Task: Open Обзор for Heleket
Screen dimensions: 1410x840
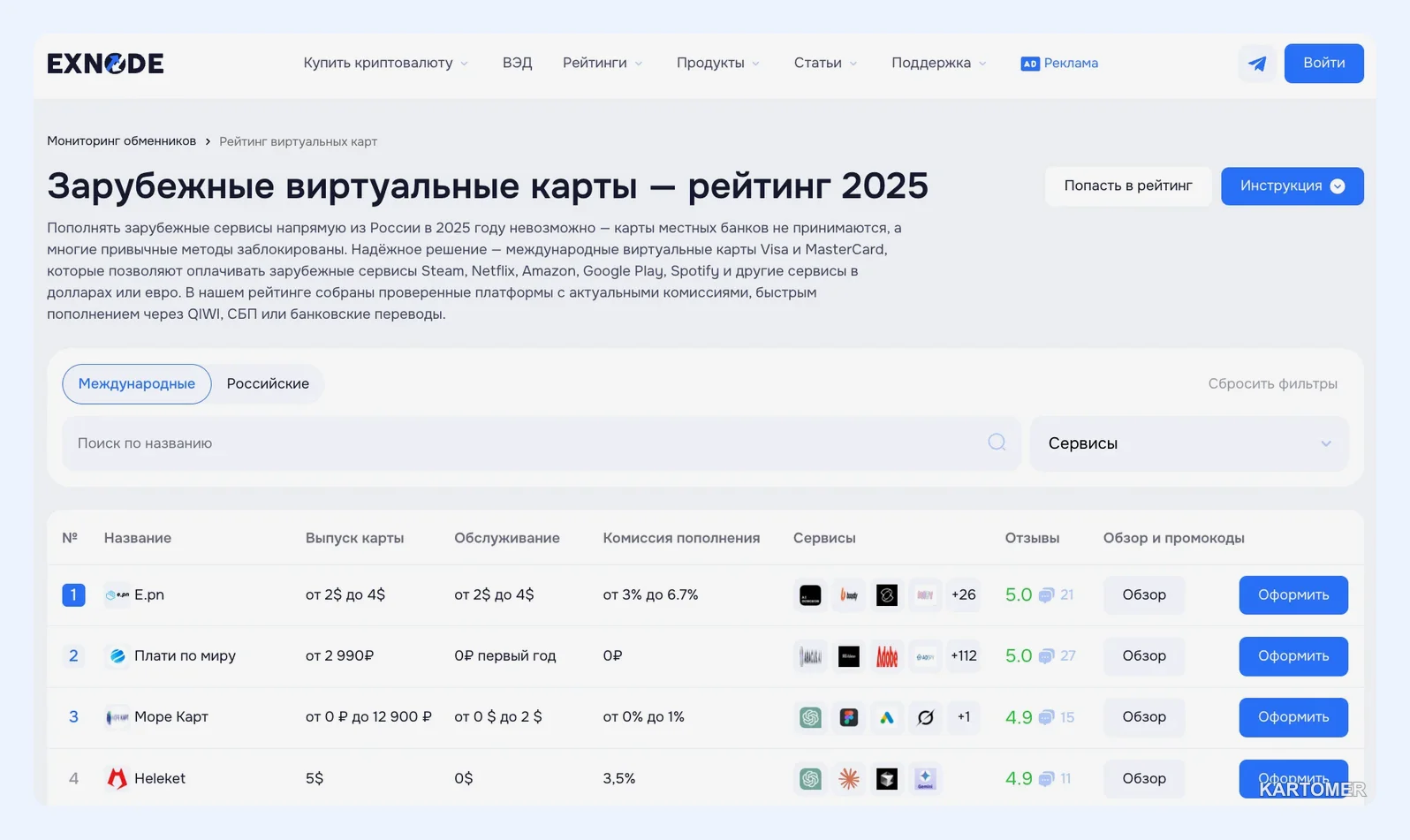Action: 1143,778
